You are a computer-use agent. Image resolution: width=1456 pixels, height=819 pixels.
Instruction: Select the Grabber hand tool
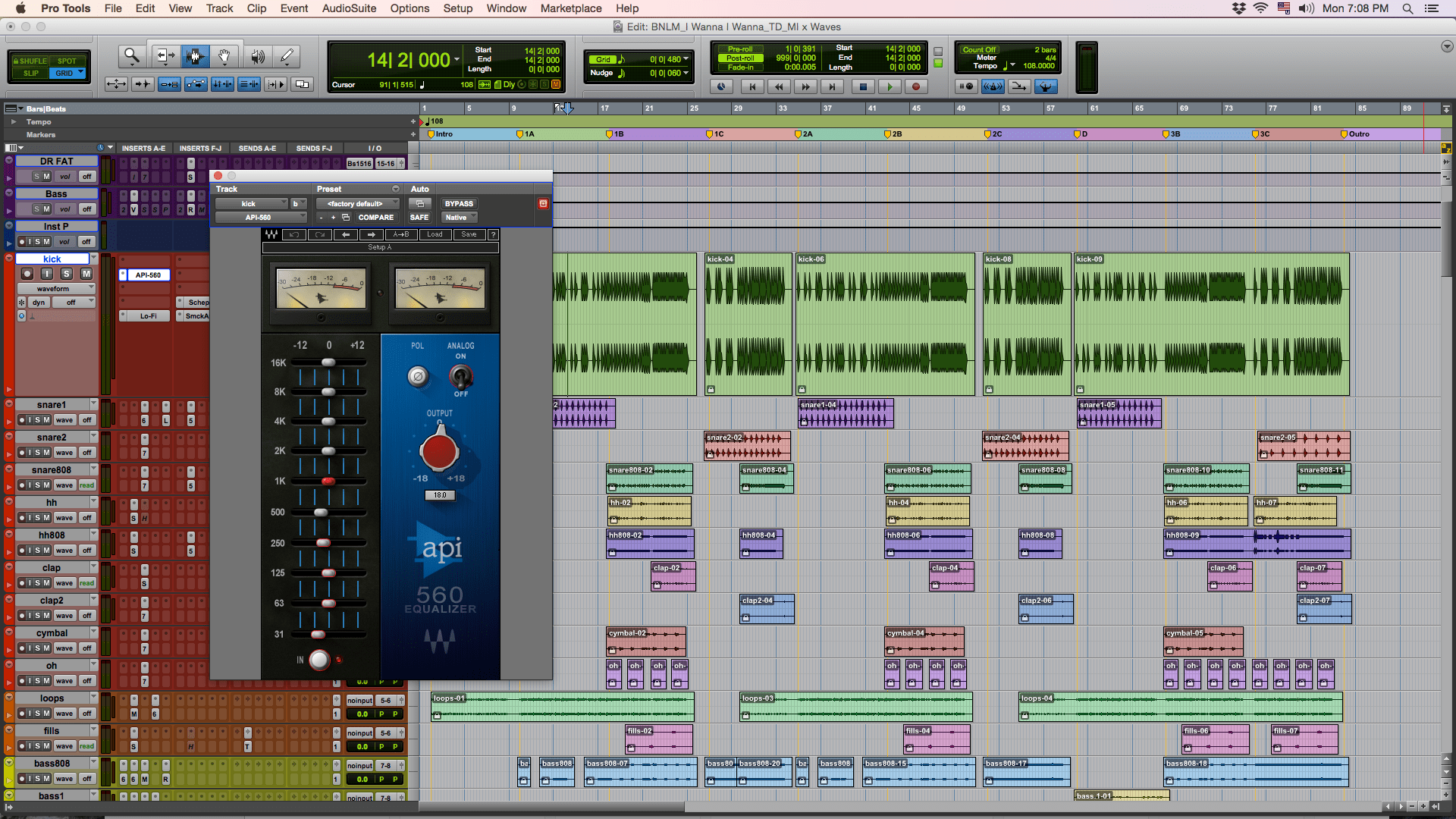point(224,56)
